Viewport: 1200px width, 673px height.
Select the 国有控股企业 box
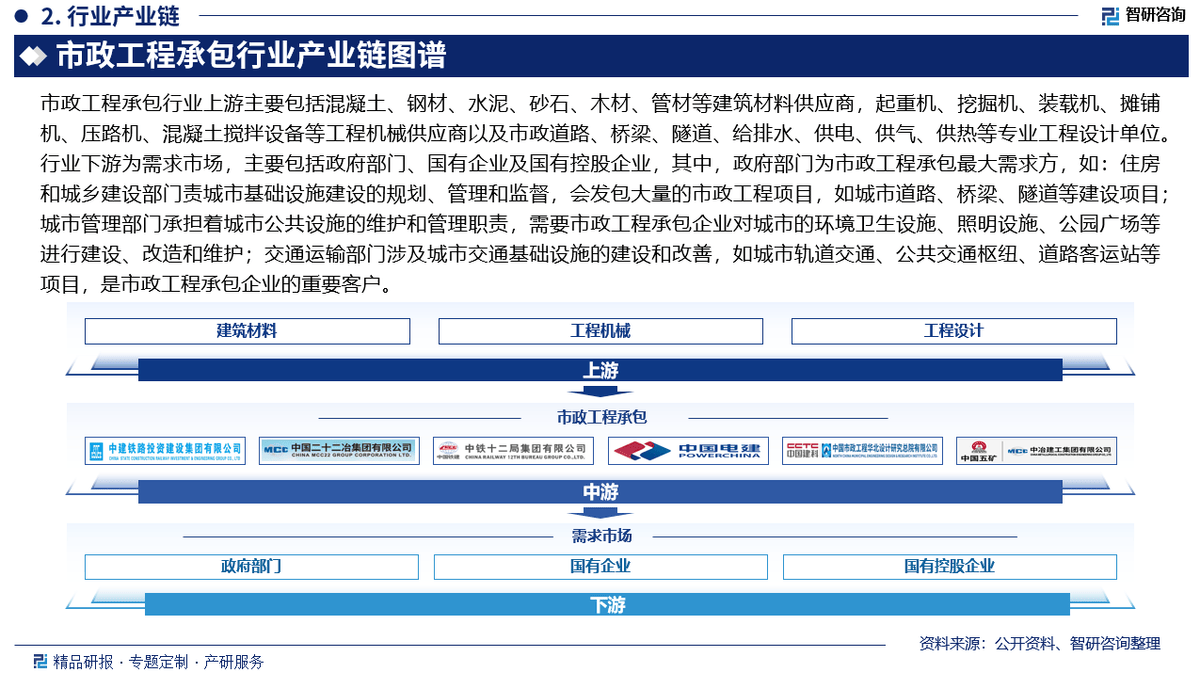pos(949,566)
